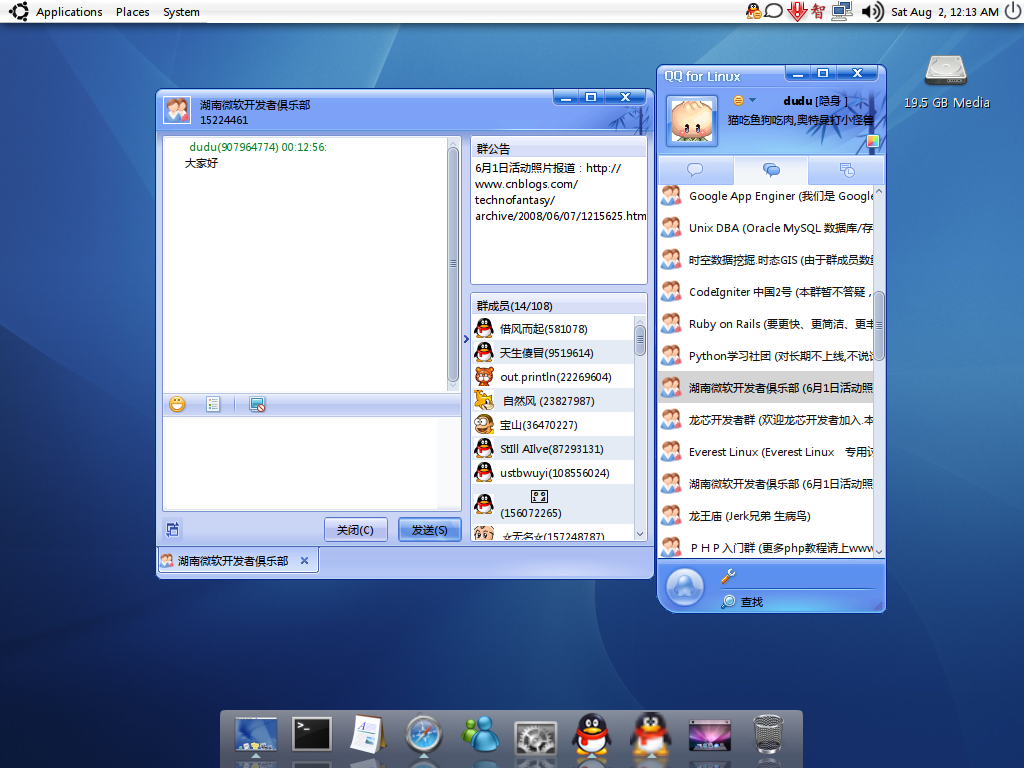Viewport: 1024px width, 768px height.
Task: Click the chat history scrollbar thumb
Action: point(453,264)
